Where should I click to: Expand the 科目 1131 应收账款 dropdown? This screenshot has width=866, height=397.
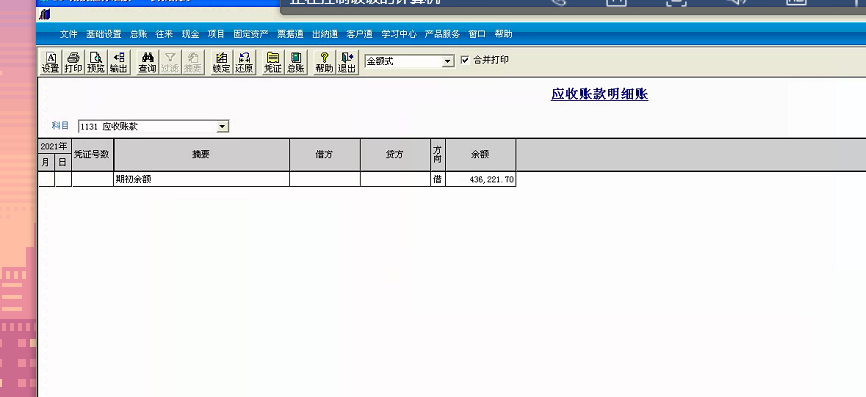pos(222,126)
